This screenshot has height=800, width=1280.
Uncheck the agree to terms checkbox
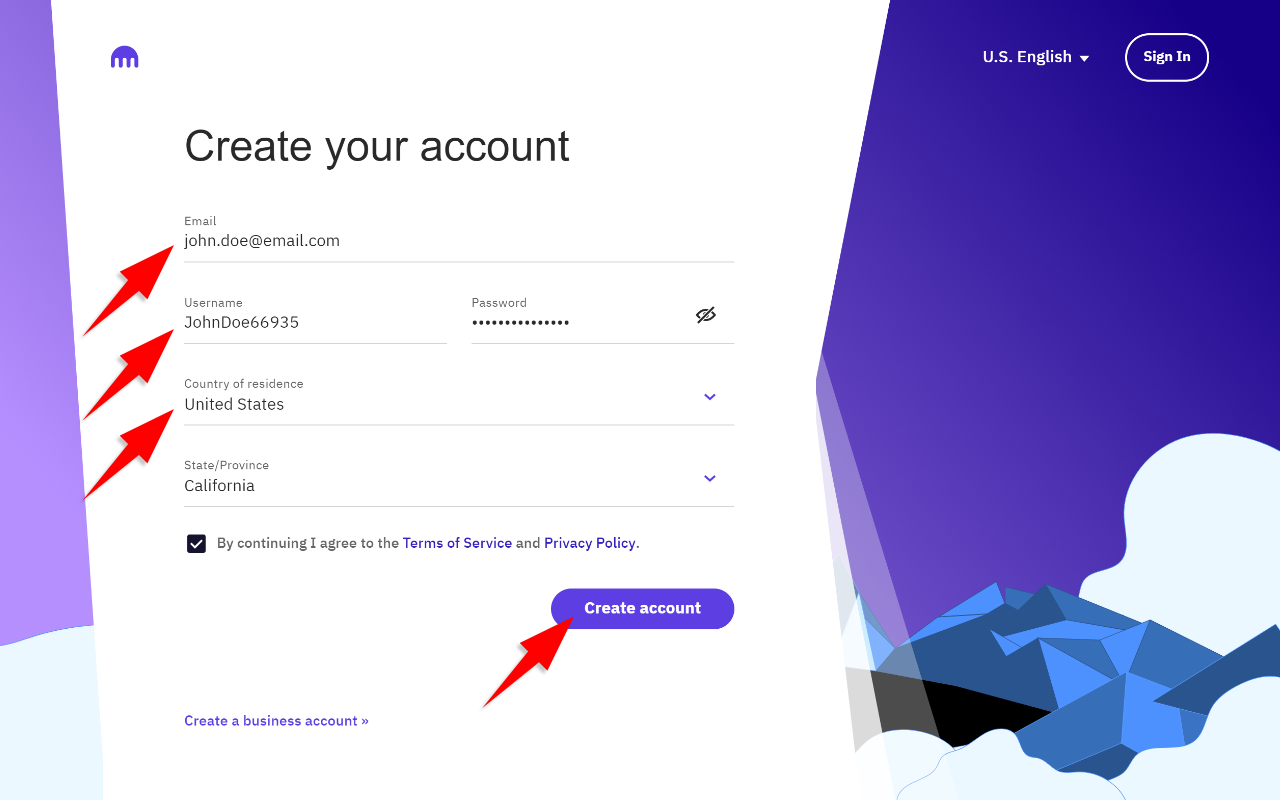(x=196, y=544)
